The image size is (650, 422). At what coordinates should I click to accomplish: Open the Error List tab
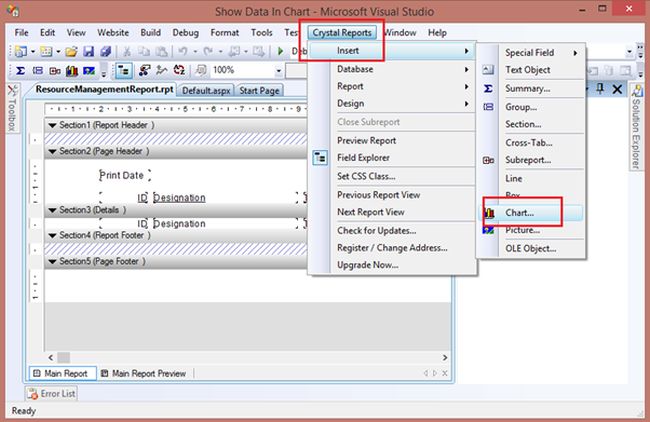pos(52,393)
